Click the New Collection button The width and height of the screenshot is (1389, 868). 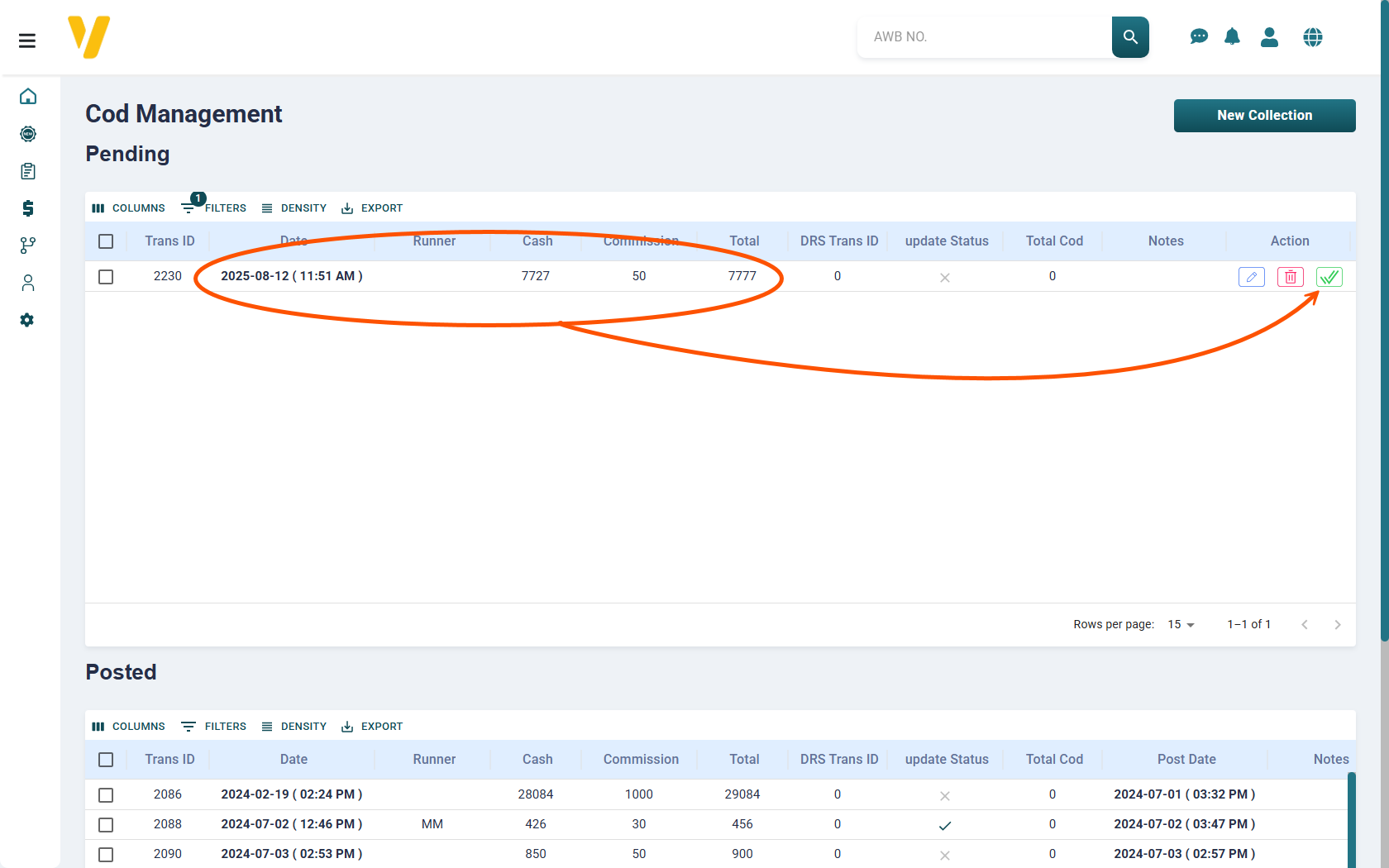[1264, 116]
